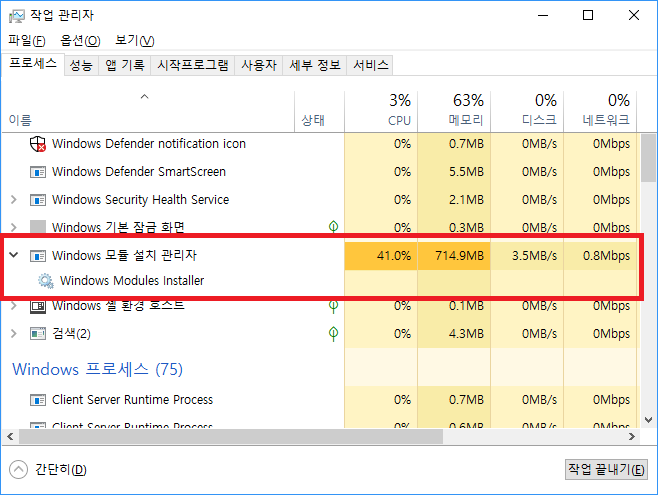Switch to the 서비스 tab
Screen dimensions: 658x495
pyautogui.click(x=370, y=65)
